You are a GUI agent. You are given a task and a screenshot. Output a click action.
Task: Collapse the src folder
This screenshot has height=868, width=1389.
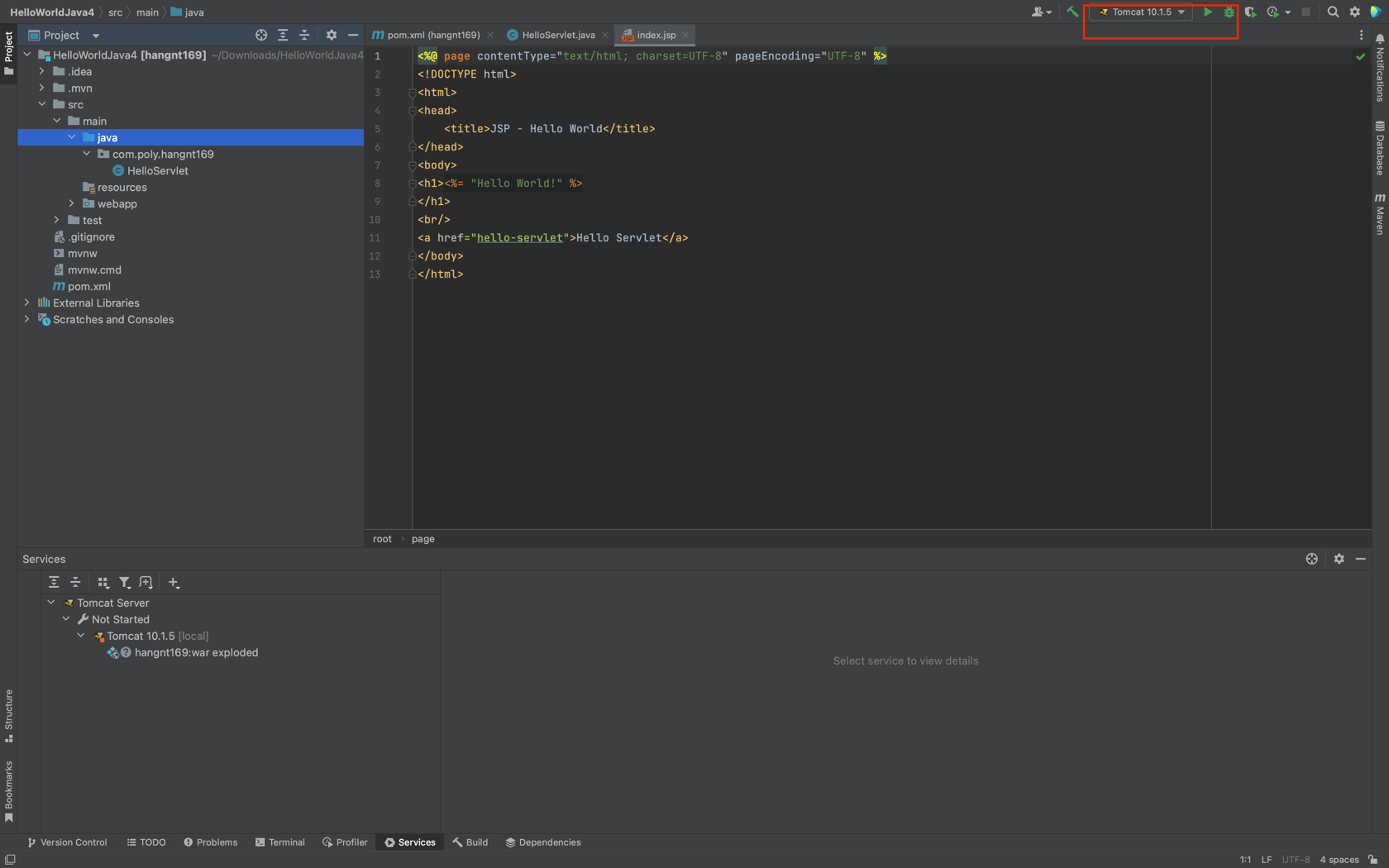(42, 105)
